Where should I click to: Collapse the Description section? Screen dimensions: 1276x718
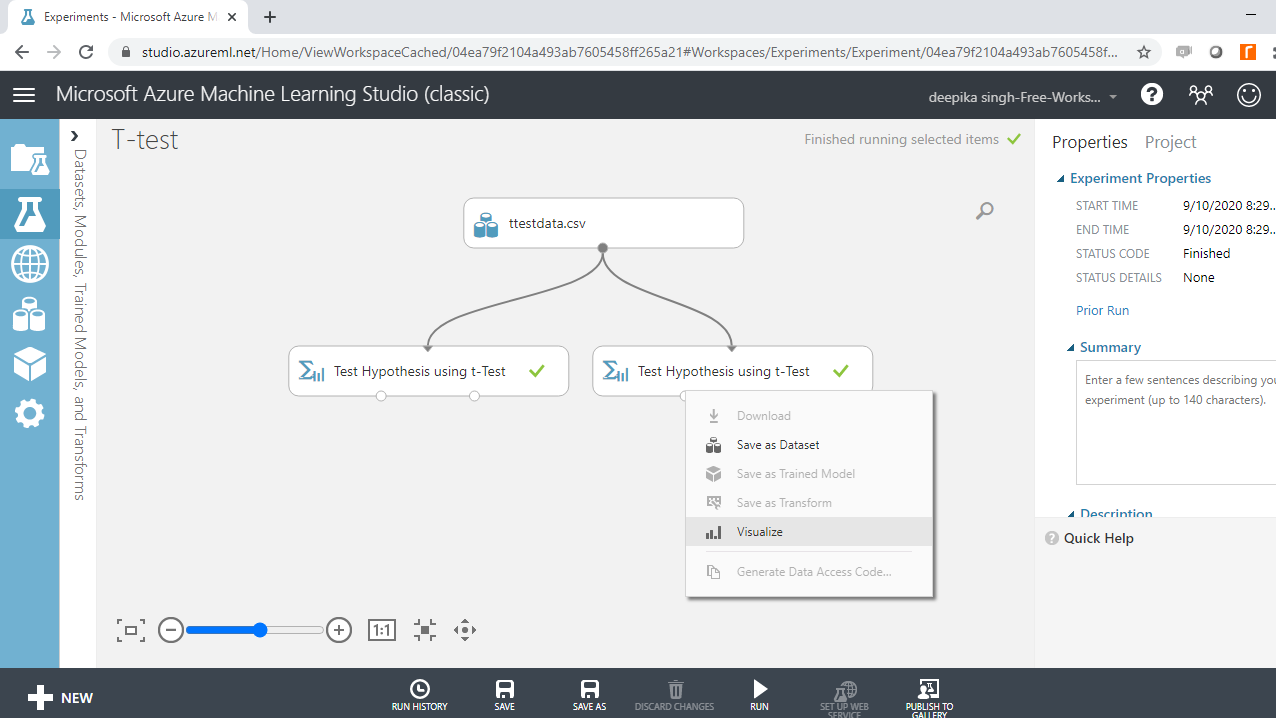(1071, 514)
